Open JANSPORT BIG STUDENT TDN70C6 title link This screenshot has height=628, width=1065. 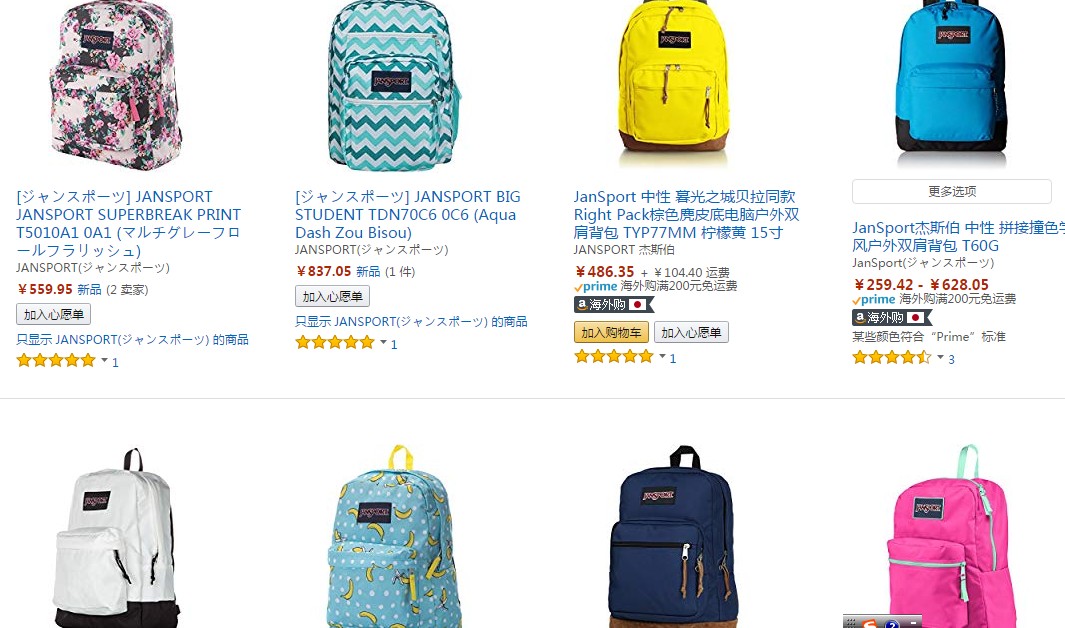point(408,215)
